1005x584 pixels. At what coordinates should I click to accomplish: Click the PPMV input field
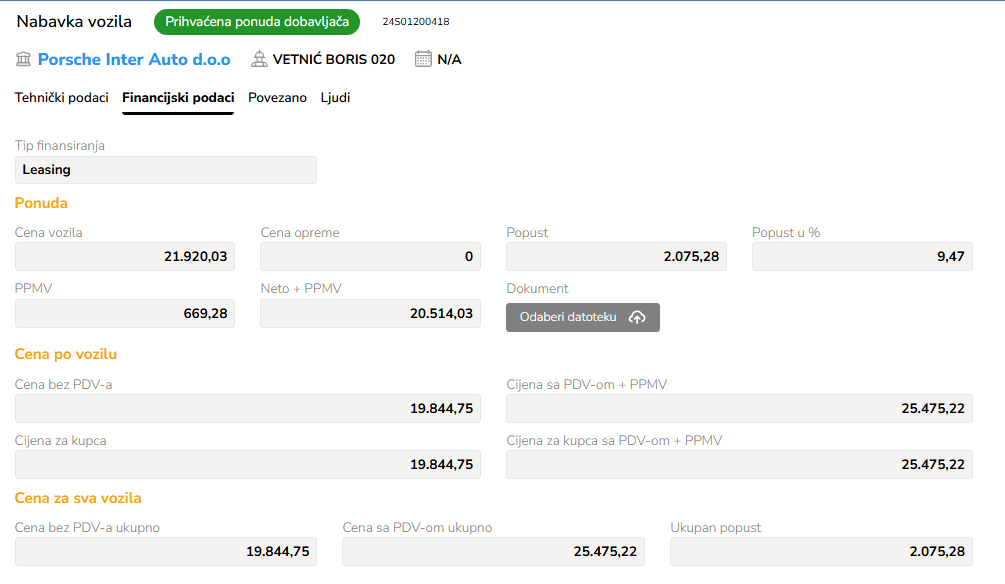click(x=125, y=313)
